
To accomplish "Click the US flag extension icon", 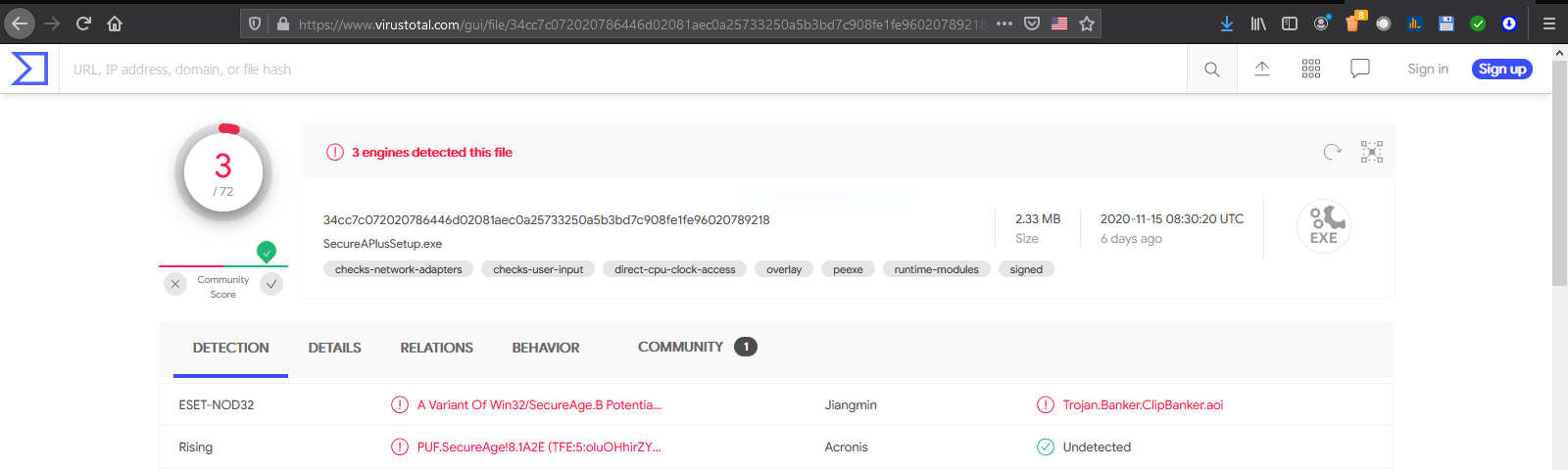I will 1059,23.
